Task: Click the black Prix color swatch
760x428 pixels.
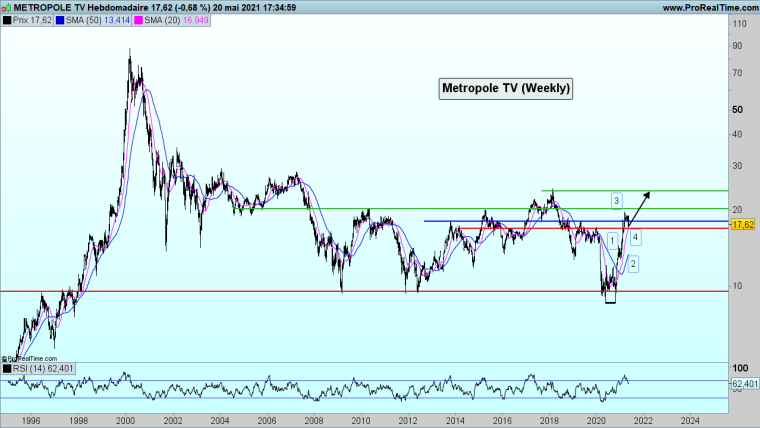Action: [x=7, y=20]
